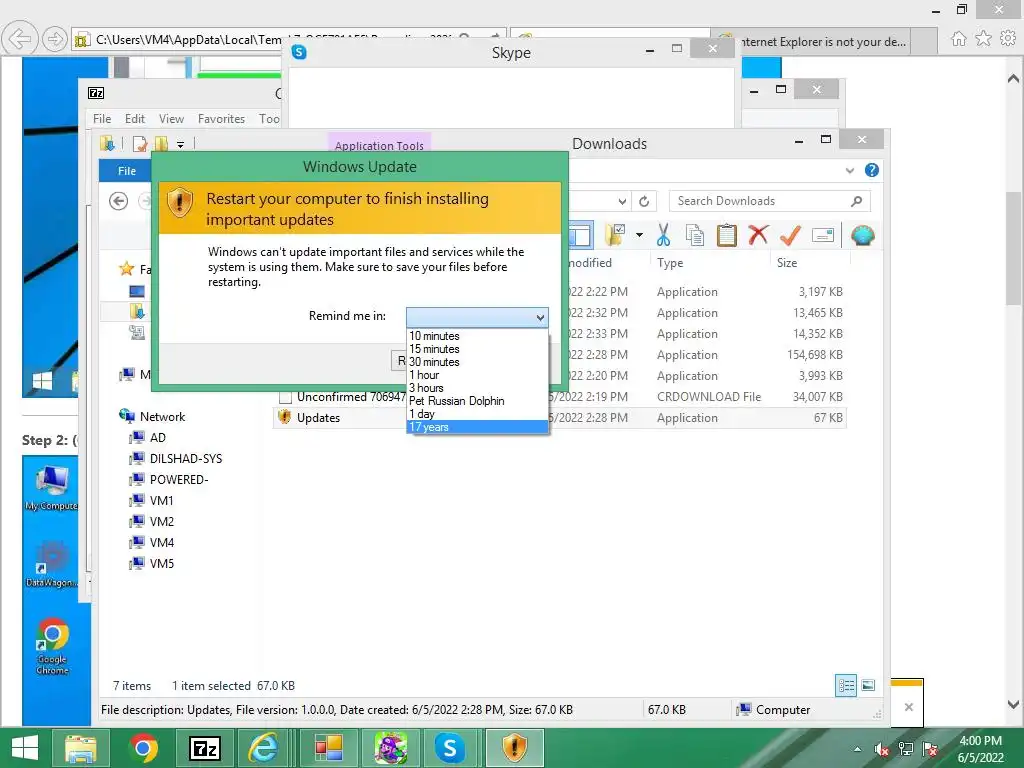Select POWERED- computer under Network
Image resolution: width=1024 pixels, height=768 pixels.
(x=178, y=479)
